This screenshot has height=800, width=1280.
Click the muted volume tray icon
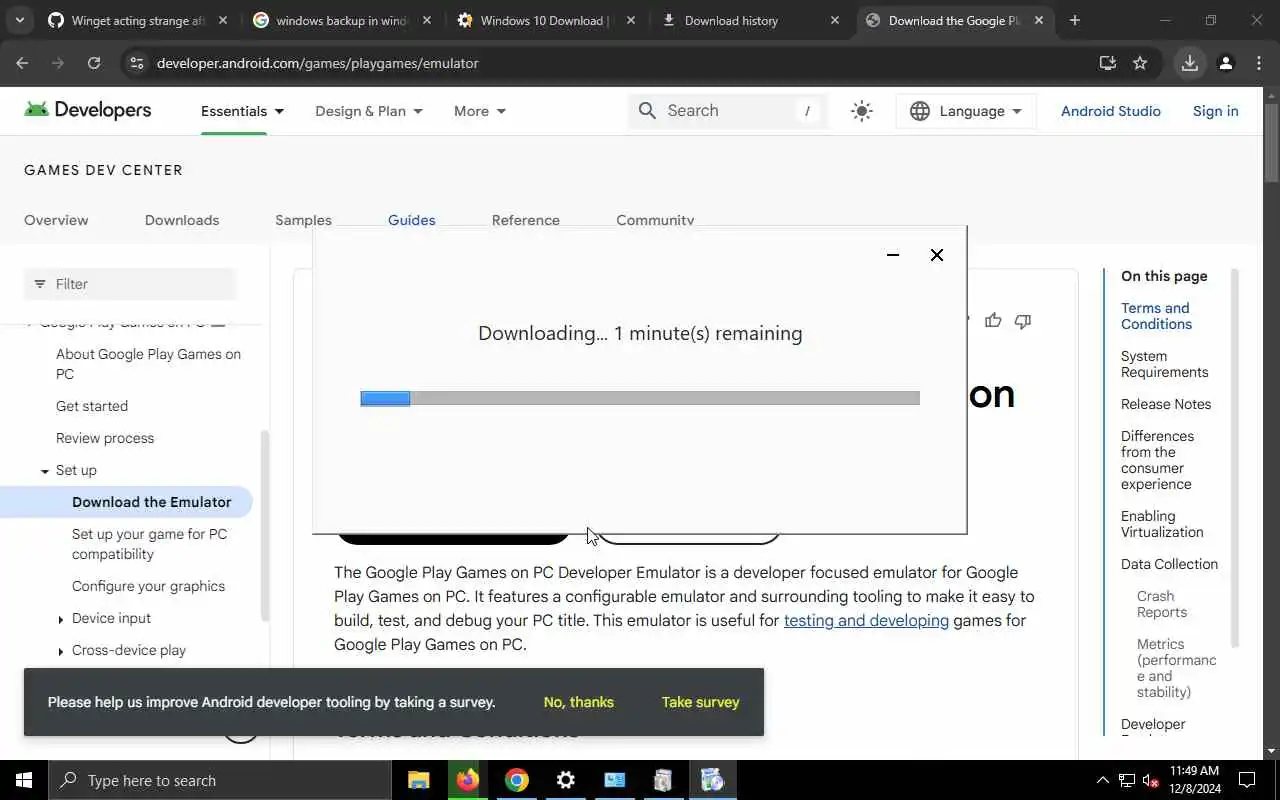[1151, 780]
